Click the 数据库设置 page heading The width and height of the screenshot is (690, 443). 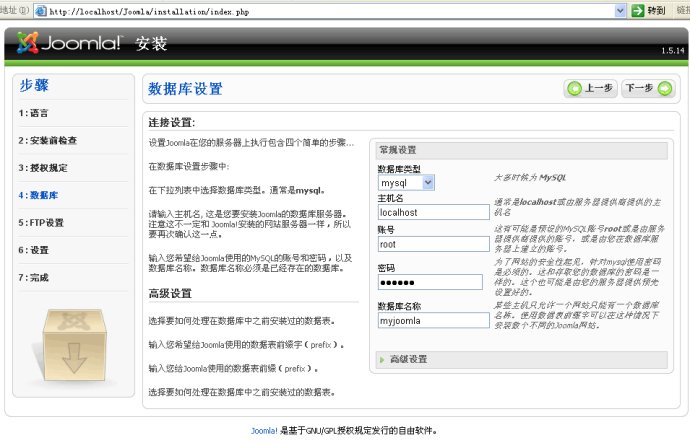point(185,89)
